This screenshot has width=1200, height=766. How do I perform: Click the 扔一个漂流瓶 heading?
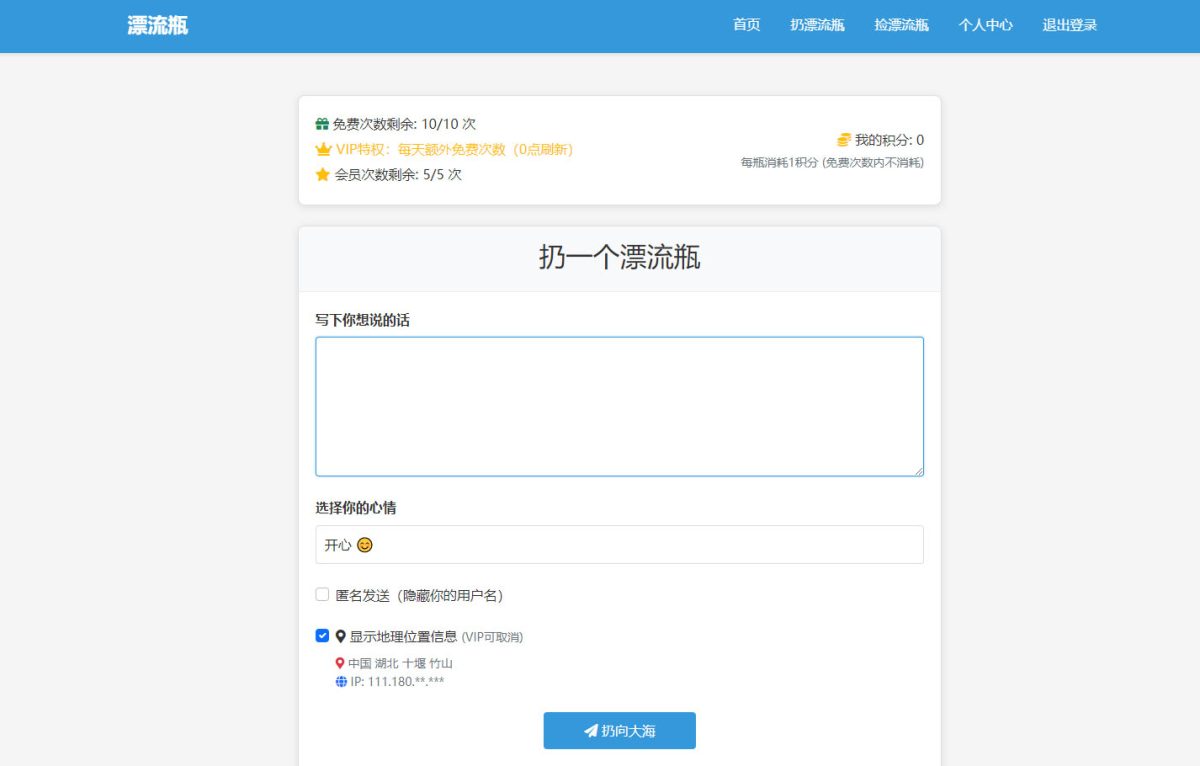click(x=619, y=258)
